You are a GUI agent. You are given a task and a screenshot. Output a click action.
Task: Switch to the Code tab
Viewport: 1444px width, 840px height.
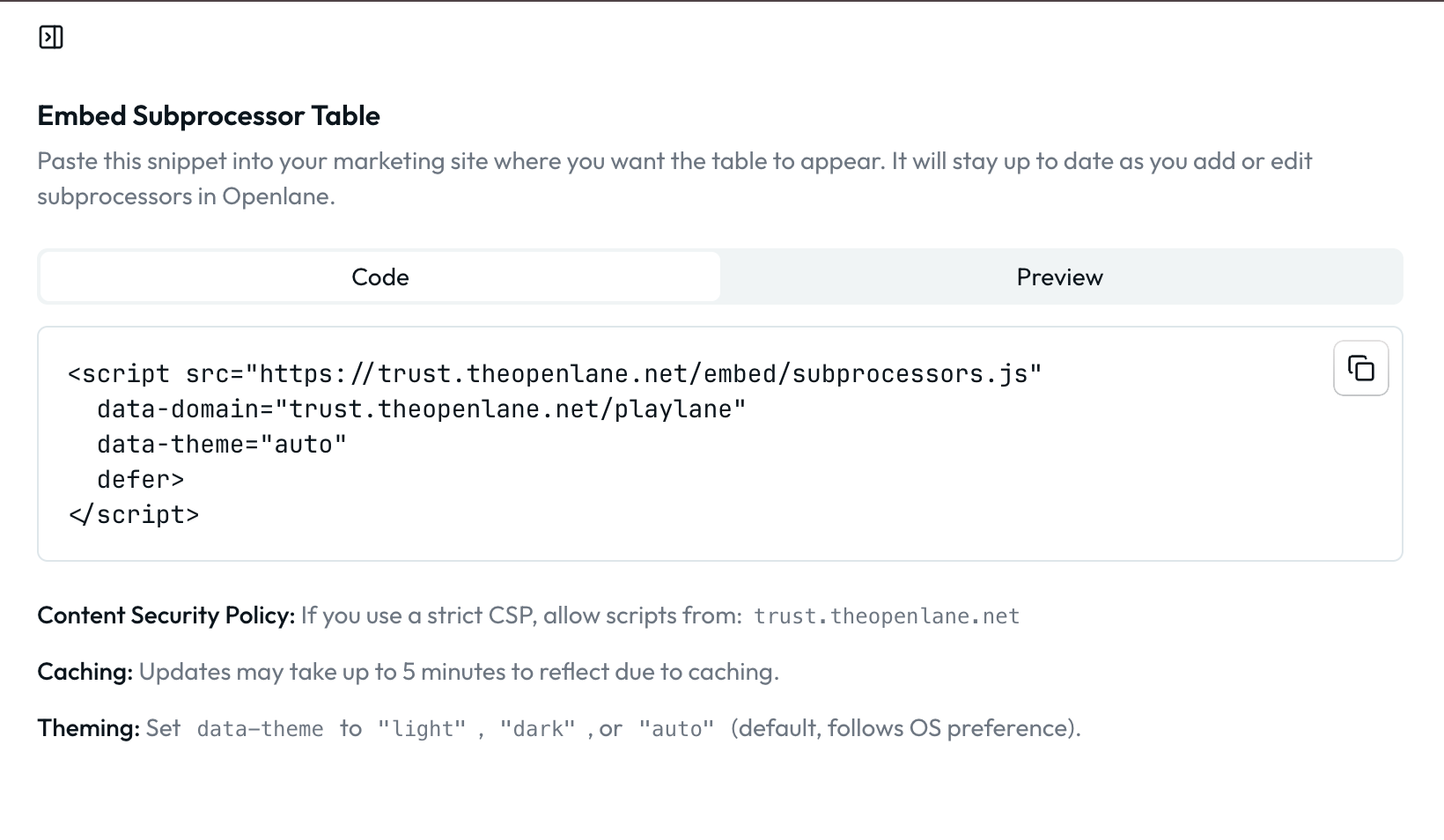[380, 276]
